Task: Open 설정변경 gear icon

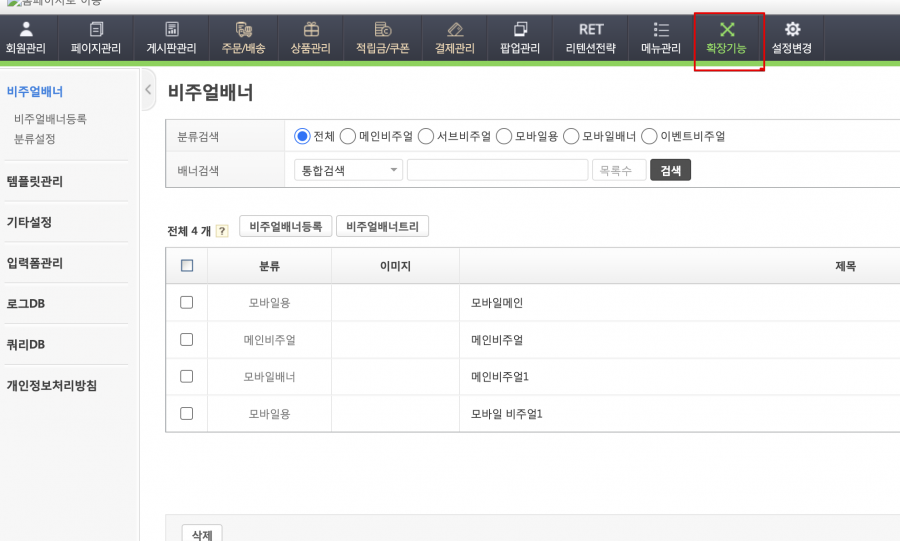Action: click(x=792, y=29)
